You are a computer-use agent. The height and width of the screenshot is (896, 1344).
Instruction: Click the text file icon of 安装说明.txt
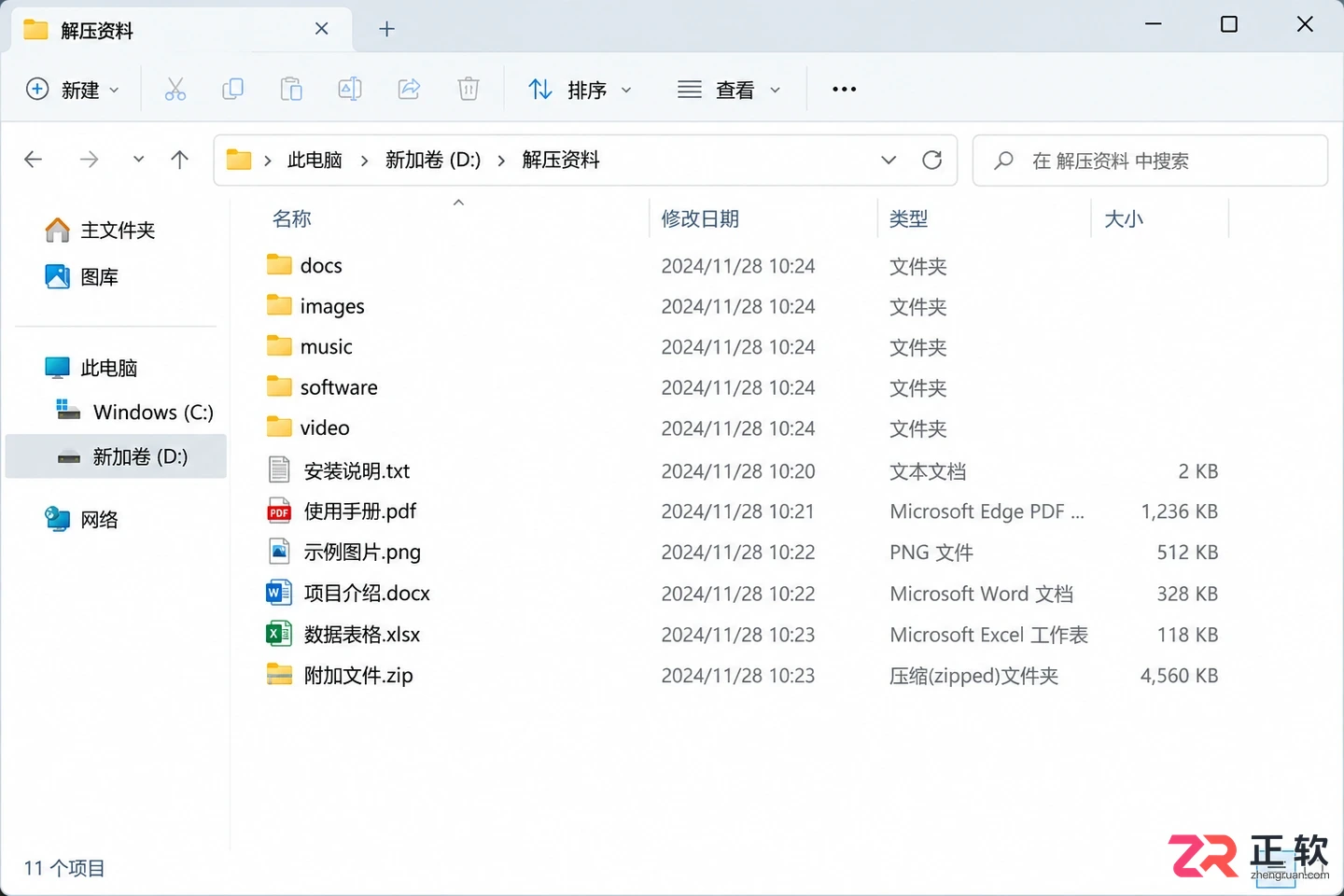pos(279,469)
